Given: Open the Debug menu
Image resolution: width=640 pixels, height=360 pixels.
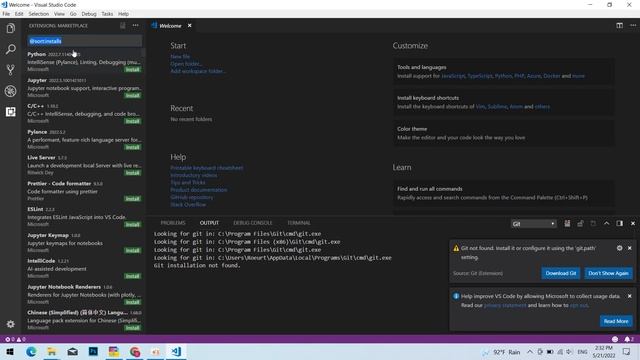Looking at the screenshot, I should point(89,13).
